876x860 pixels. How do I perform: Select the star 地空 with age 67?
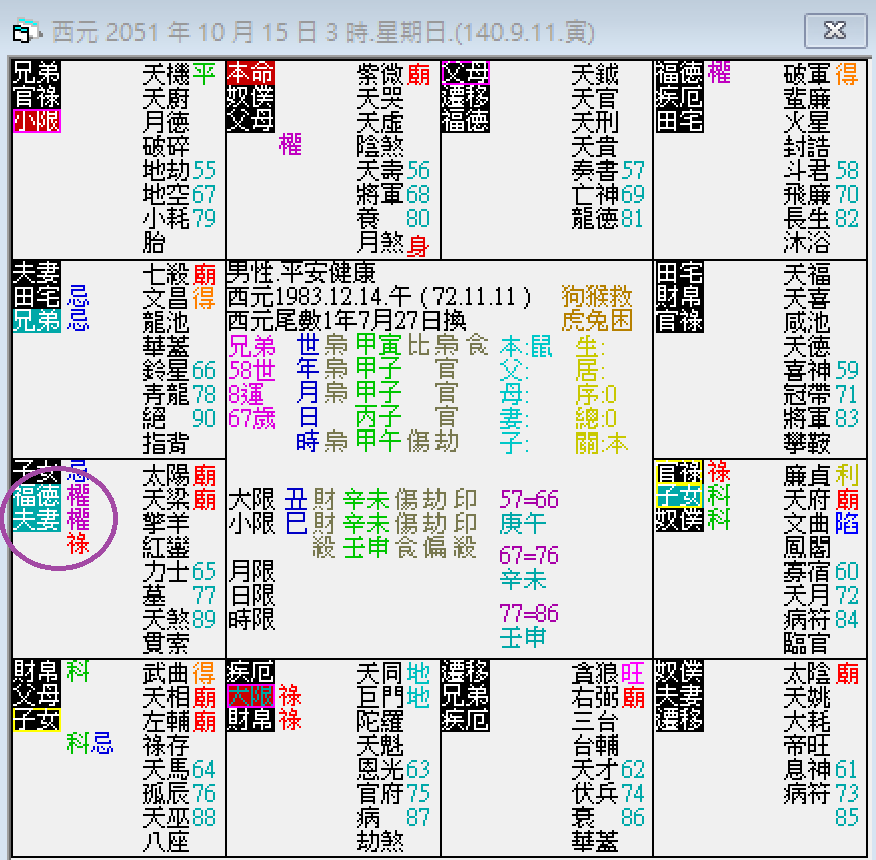coord(166,194)
